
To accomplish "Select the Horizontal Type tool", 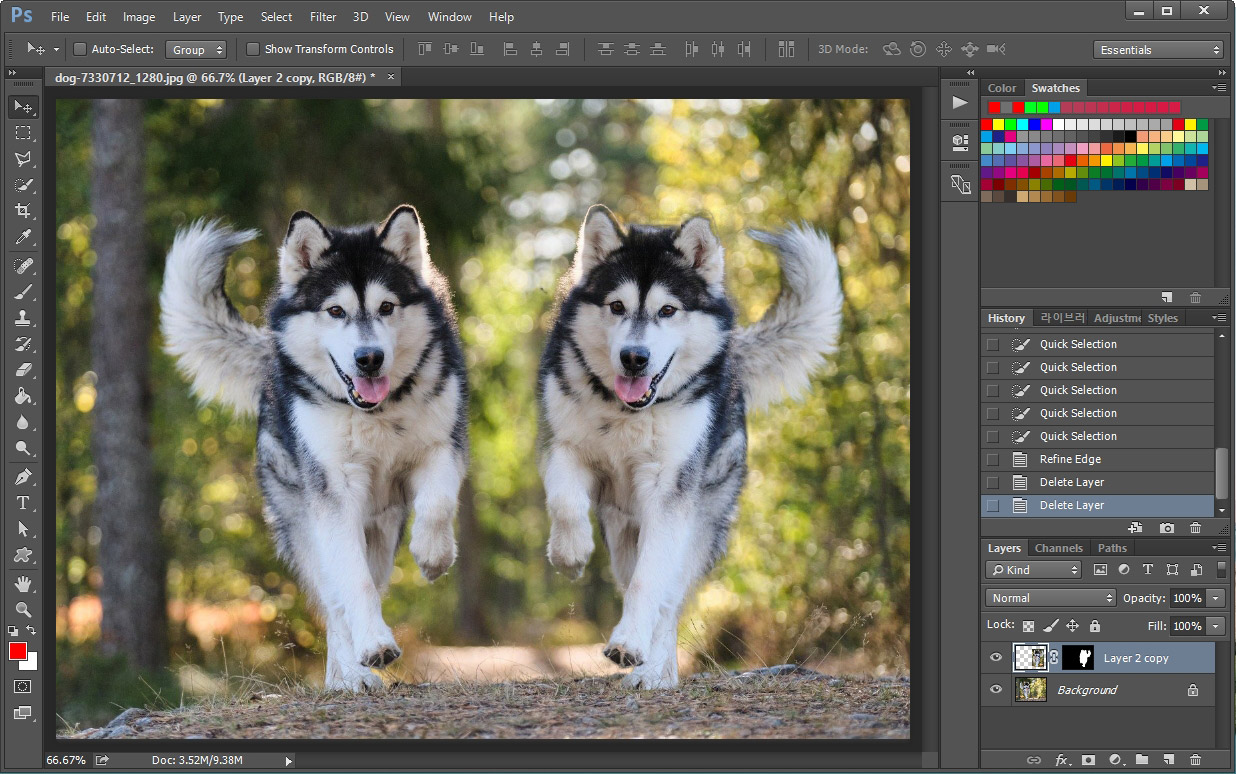I will click(23, 503).
